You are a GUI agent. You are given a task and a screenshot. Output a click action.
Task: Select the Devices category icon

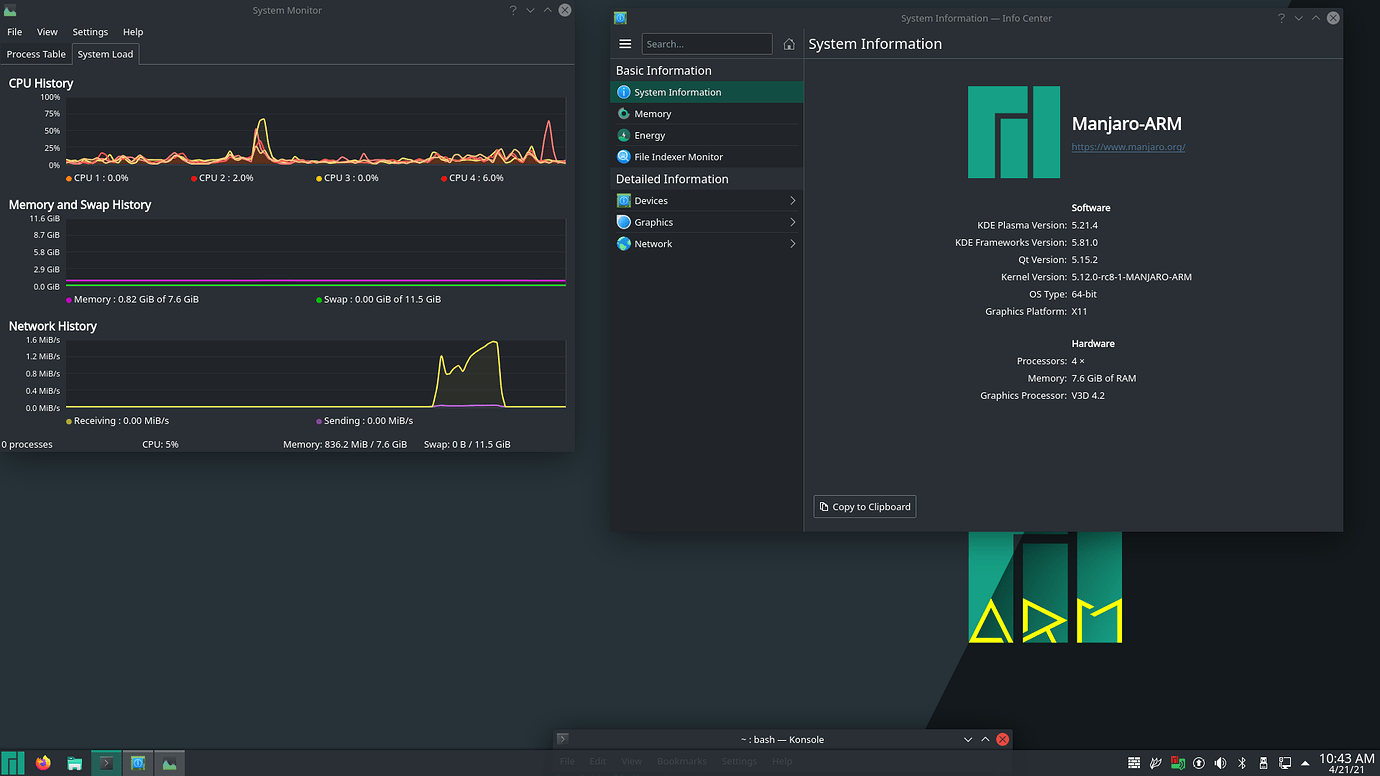(624, 200)
